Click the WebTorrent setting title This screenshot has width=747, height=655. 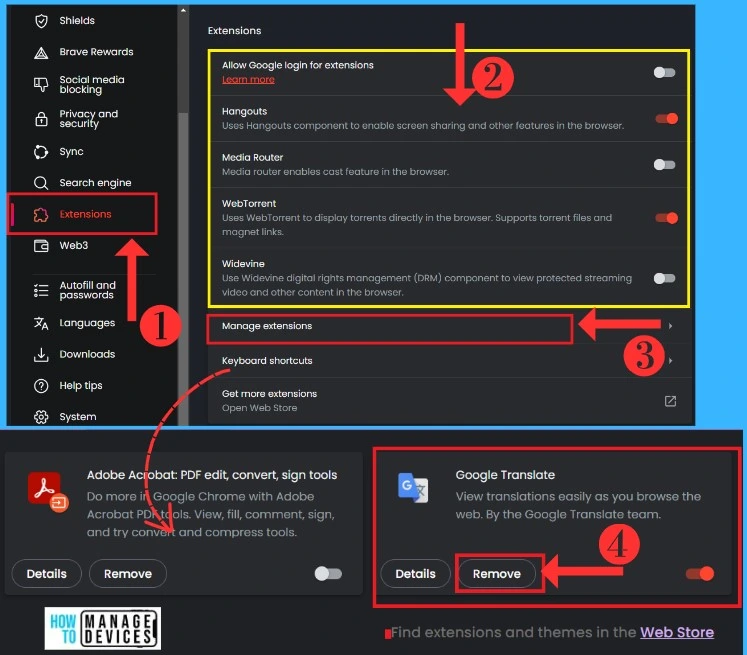pos(249,204)
